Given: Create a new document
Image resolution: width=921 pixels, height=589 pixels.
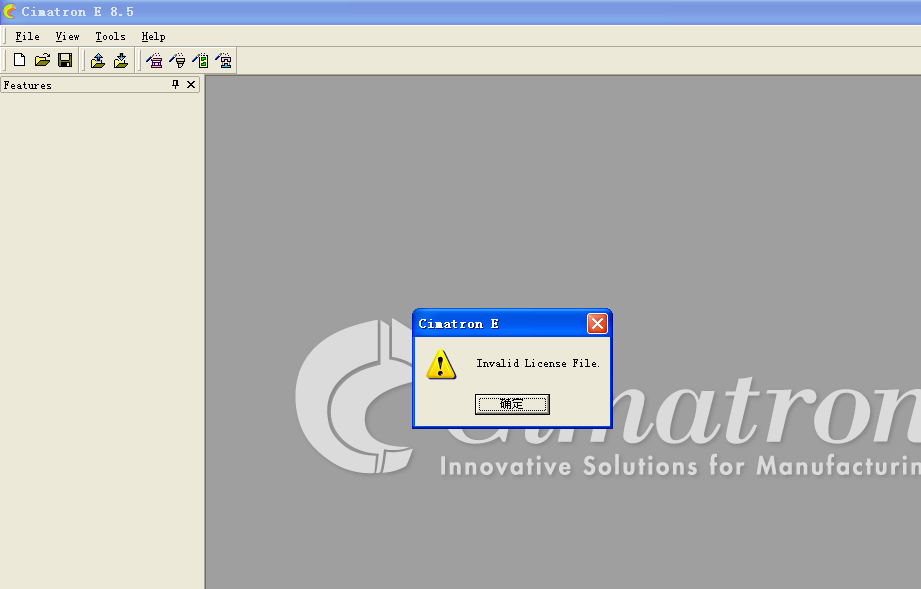Looking at the screenshot, I should click(x=18, y=59).
